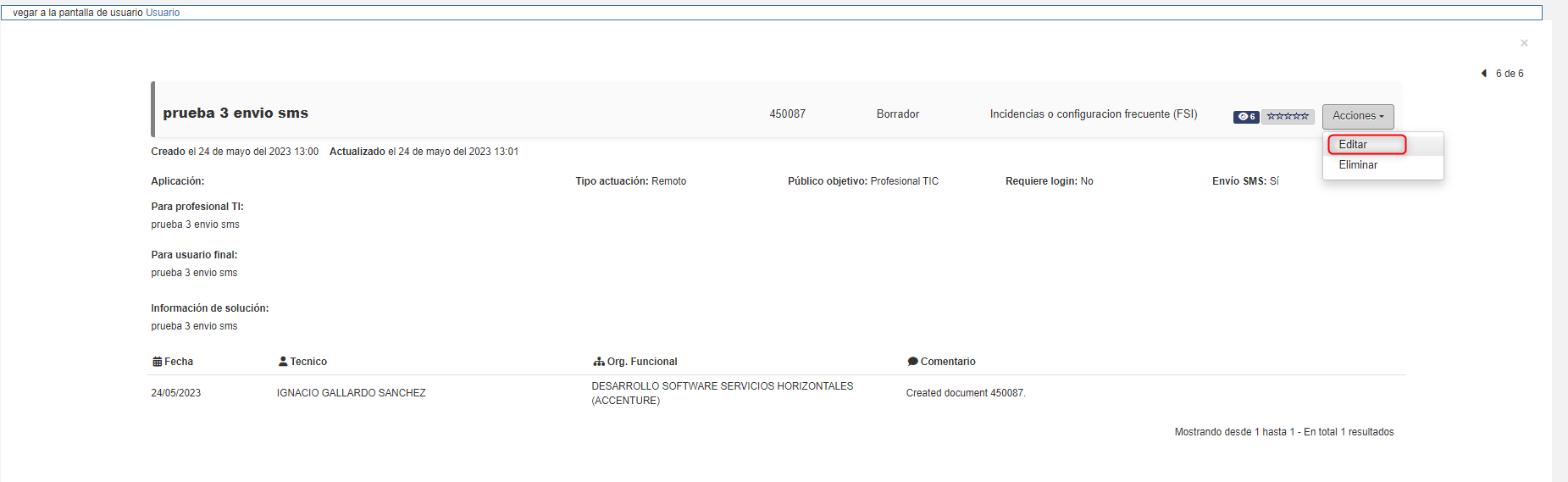Viewport: 1568px width, 482px height.
Task: Sort by the Tecnico column header
Action: pos(302,362)
